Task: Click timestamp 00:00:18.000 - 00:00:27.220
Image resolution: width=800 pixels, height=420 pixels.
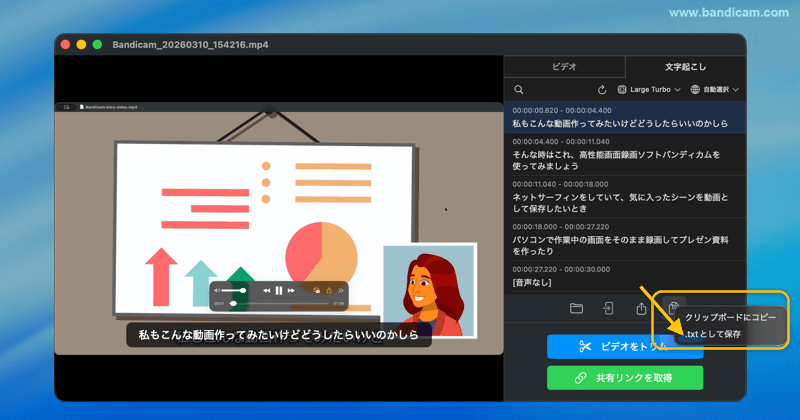Action: tap(561, 227)
